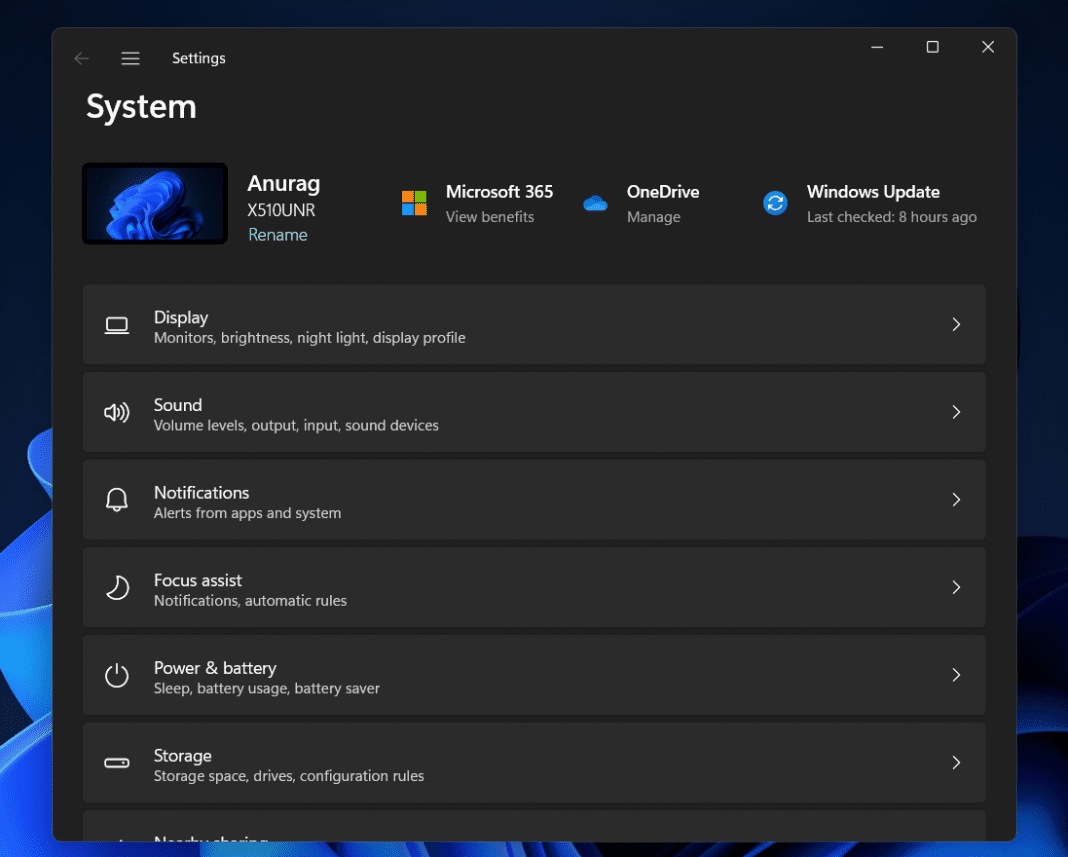Open View benefits under Microsoft 365

[490, 216]
